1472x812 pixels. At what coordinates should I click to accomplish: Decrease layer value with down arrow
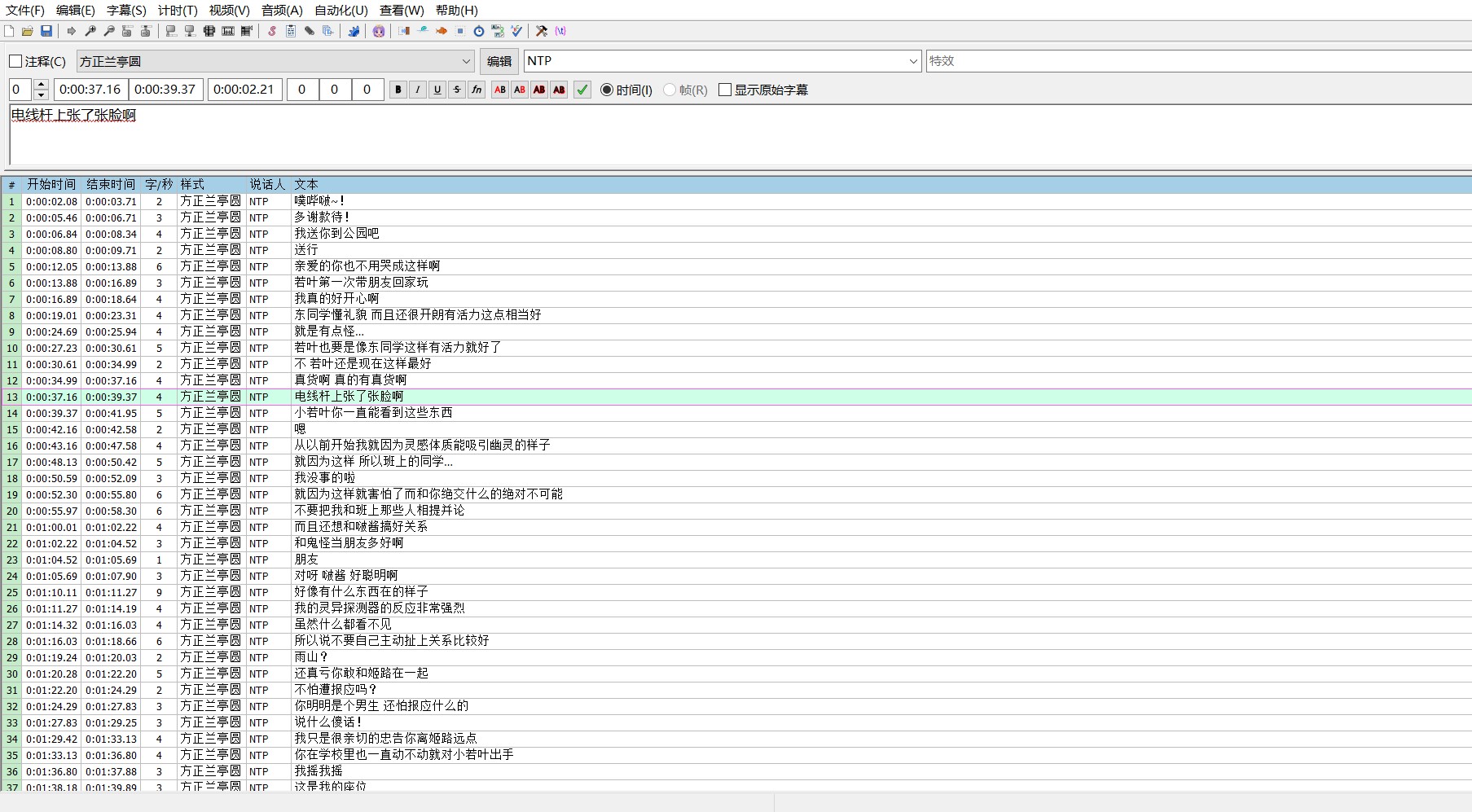click(41, 94)
